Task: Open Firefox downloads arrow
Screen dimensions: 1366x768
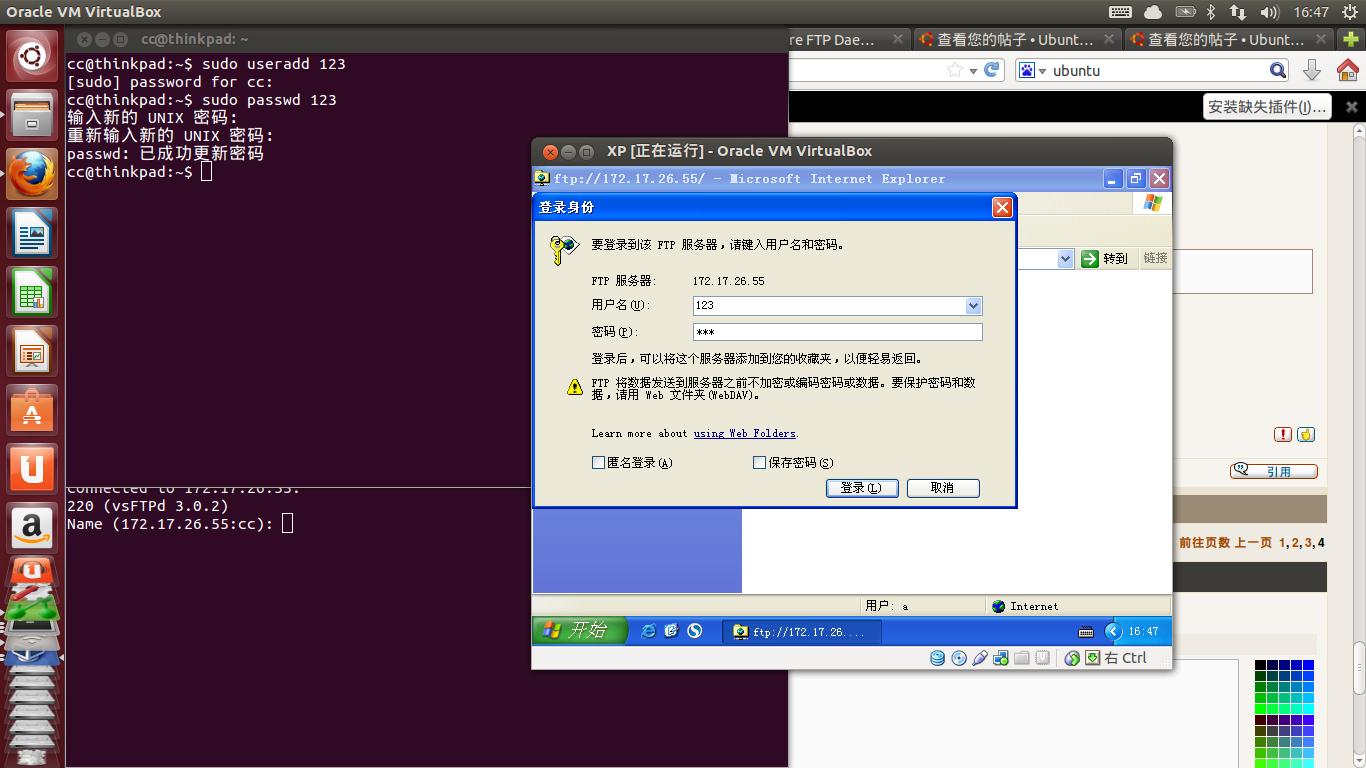Action: pyautogui.click(x=1312, y=70)
